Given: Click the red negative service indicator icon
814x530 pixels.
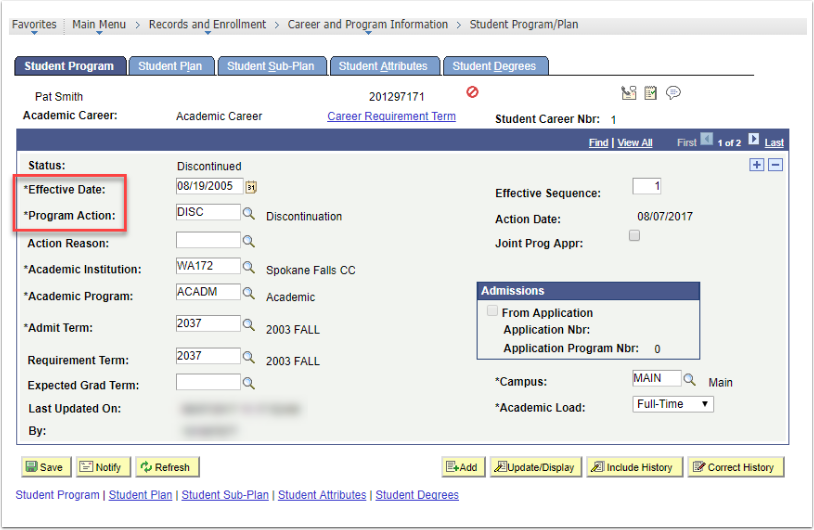Looking at the screenshot, I should point(472,92).
